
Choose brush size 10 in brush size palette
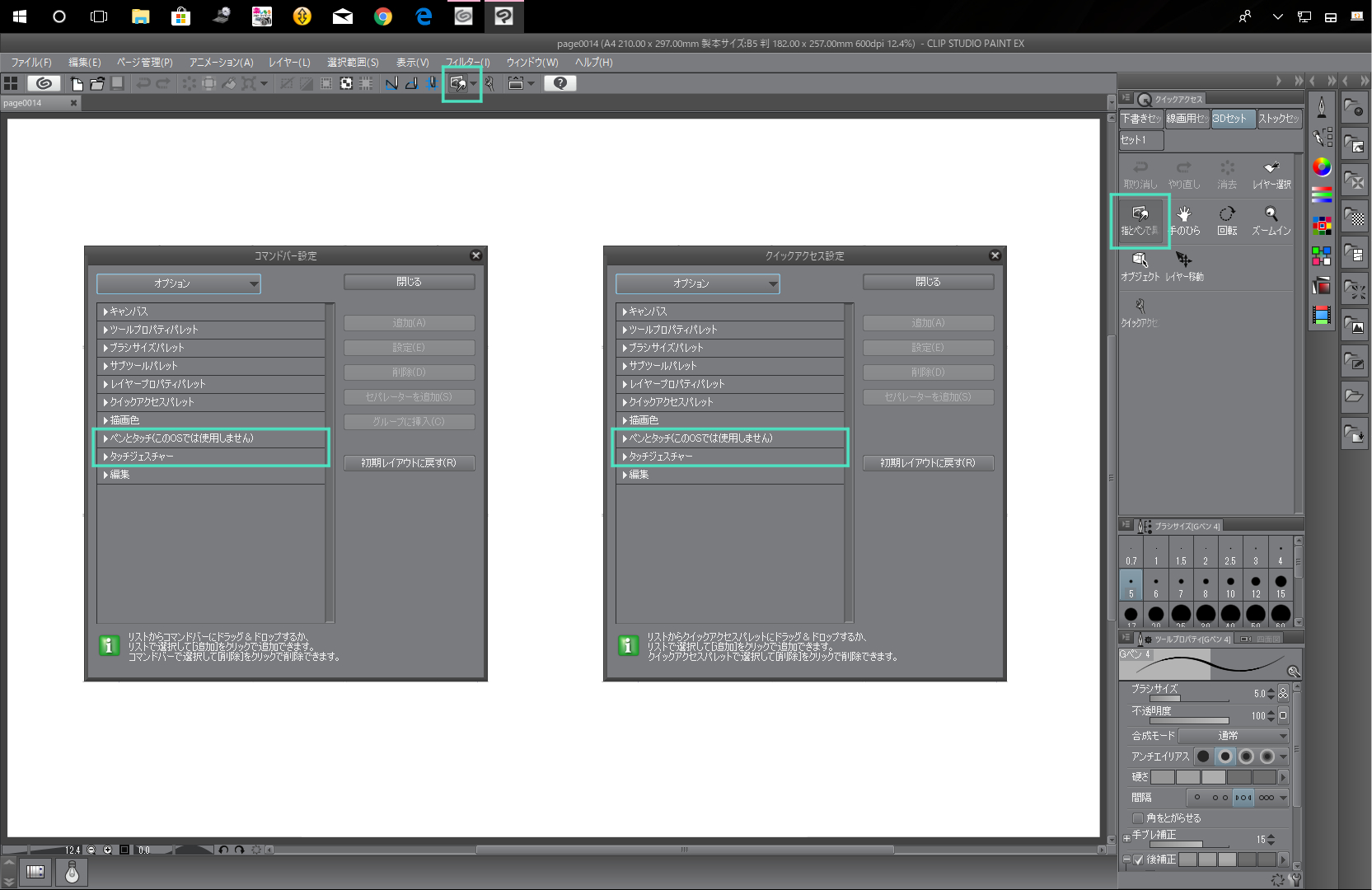1230,585
